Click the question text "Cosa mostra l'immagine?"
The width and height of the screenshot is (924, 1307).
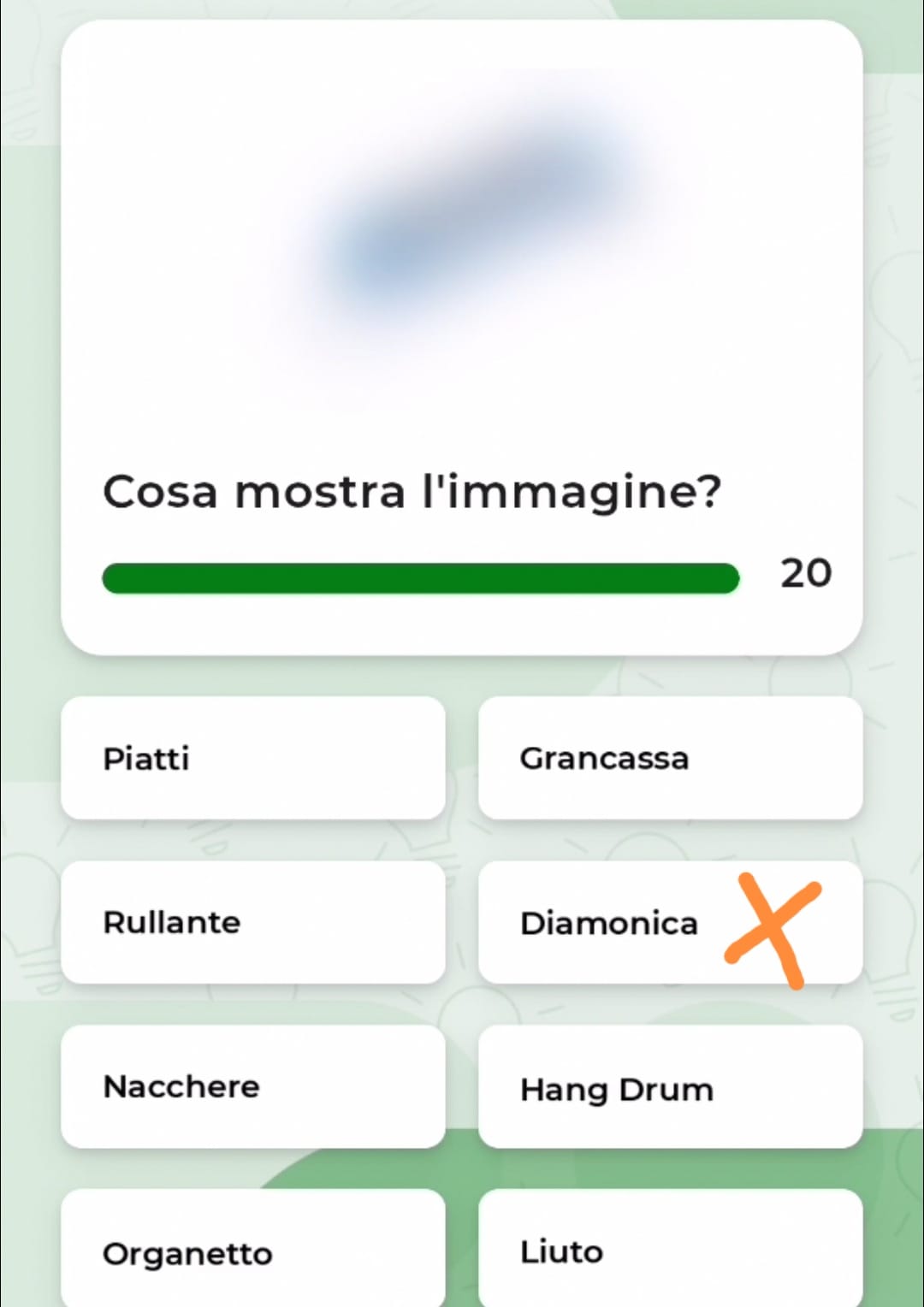pyautogui.click(x=412, y=492)
